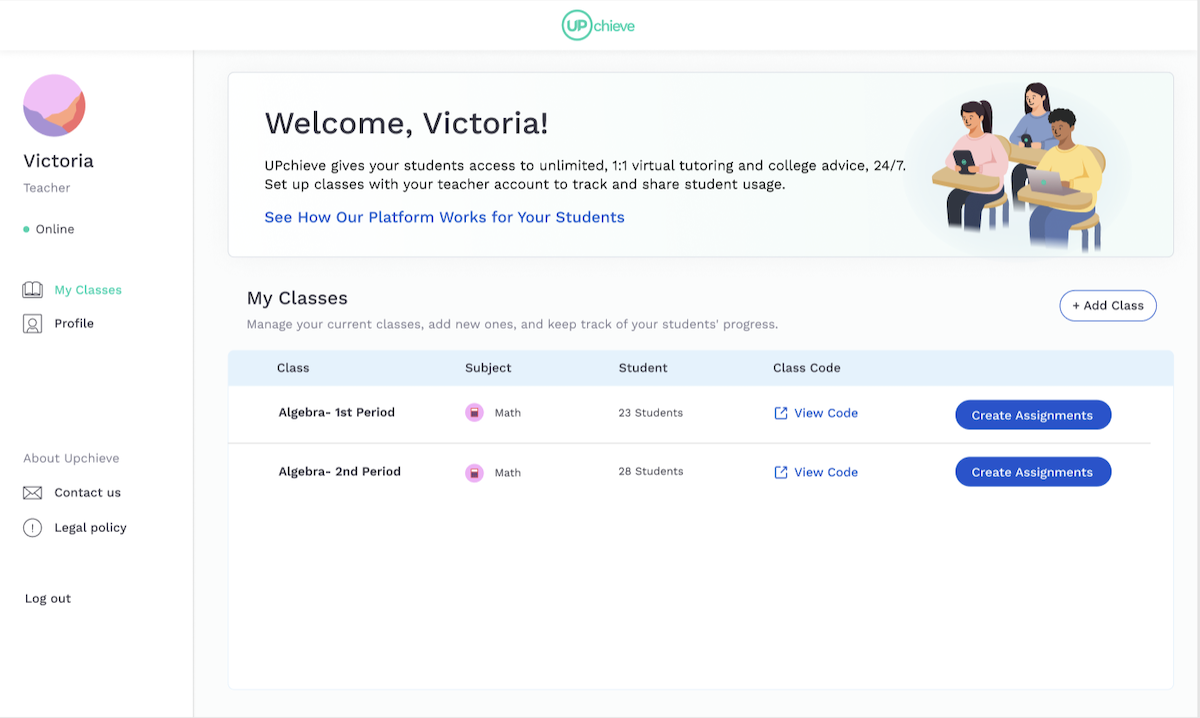Screen dimensions: 1200x718
Task: Create Assignments for Algebra 2nd Period
Action: (1032, 472)
